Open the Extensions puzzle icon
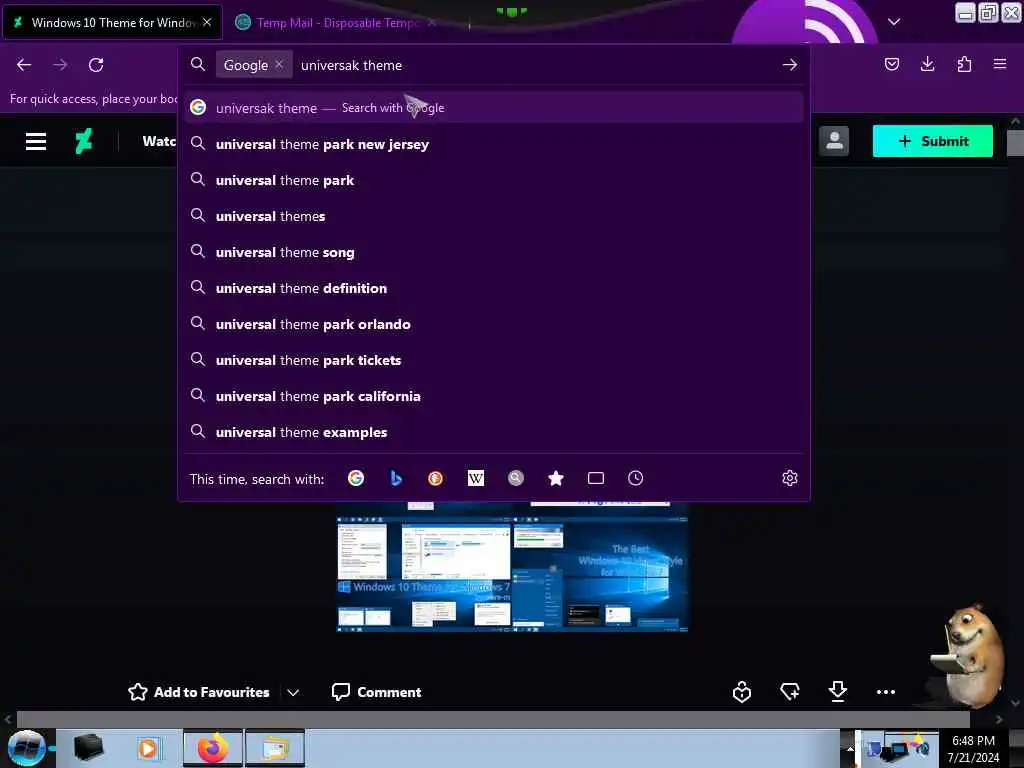Image resolution: width=1024 pixels, height=768 pixels. pyautogui.click(x=964, y=64)
